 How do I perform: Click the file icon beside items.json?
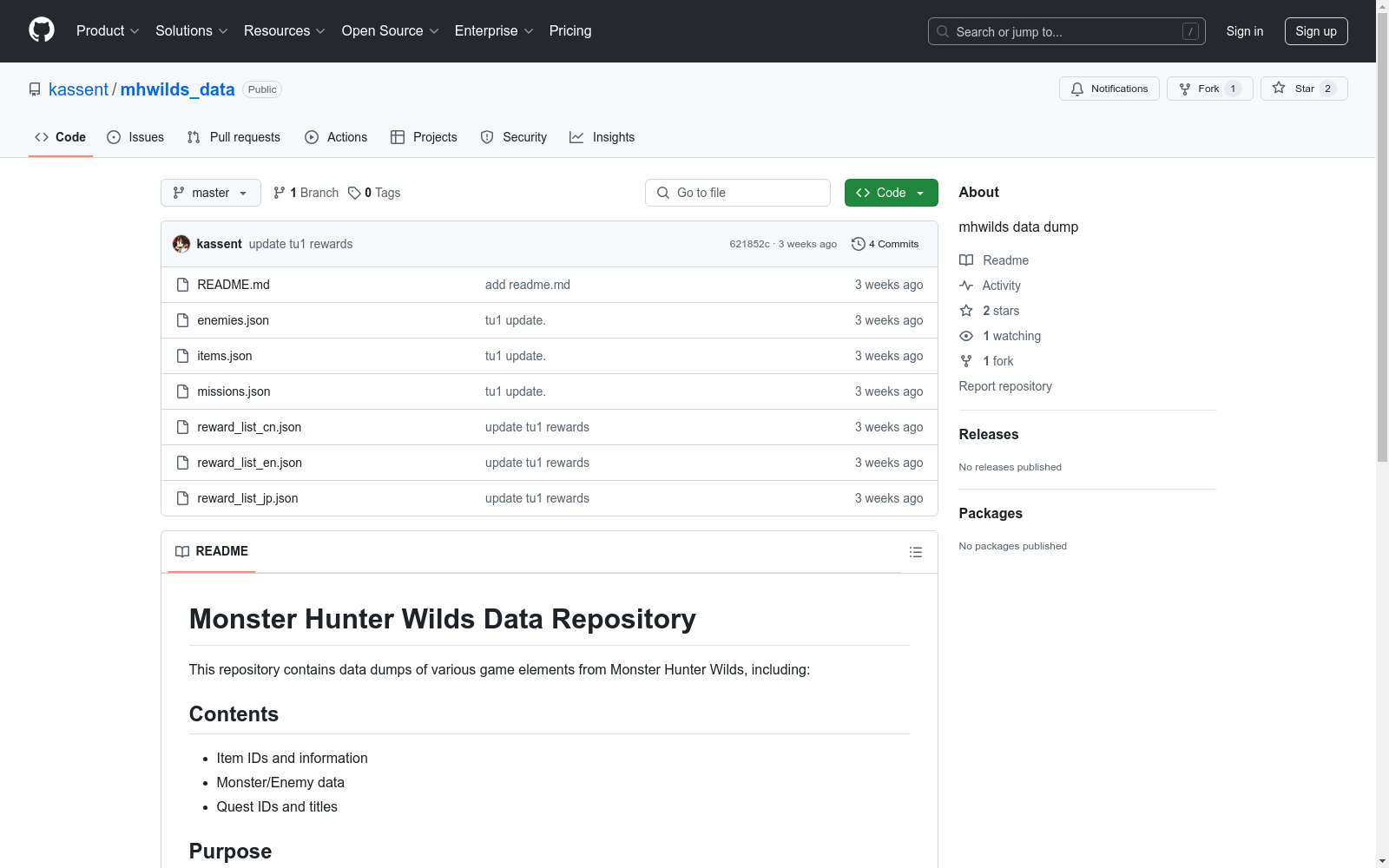182,356
